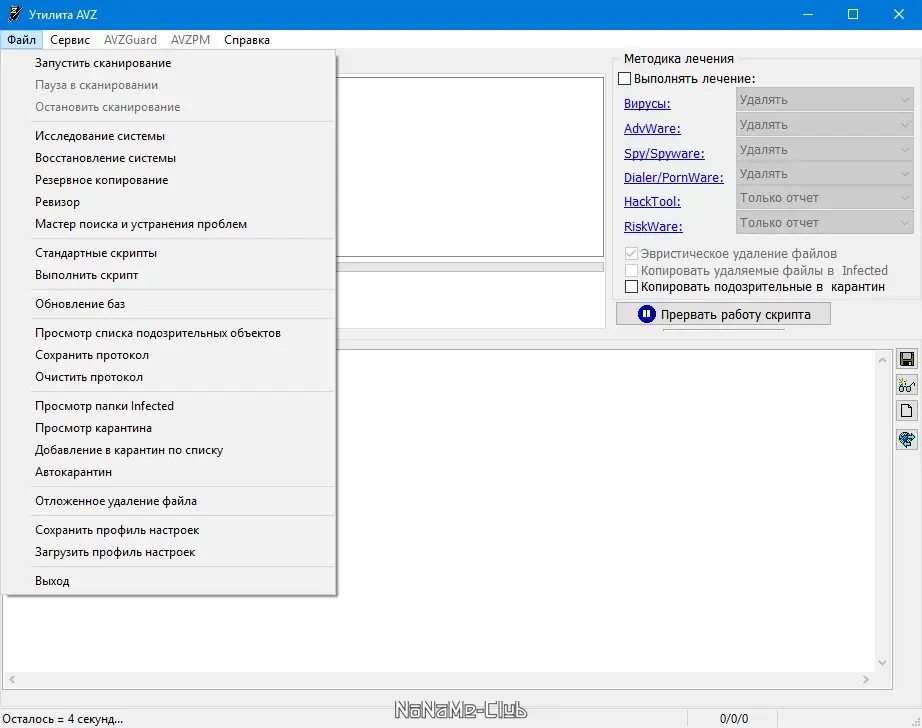Screen dimensions: 922x728
Task: Click the blank page clear protocol icon
Action: point(907,410)
